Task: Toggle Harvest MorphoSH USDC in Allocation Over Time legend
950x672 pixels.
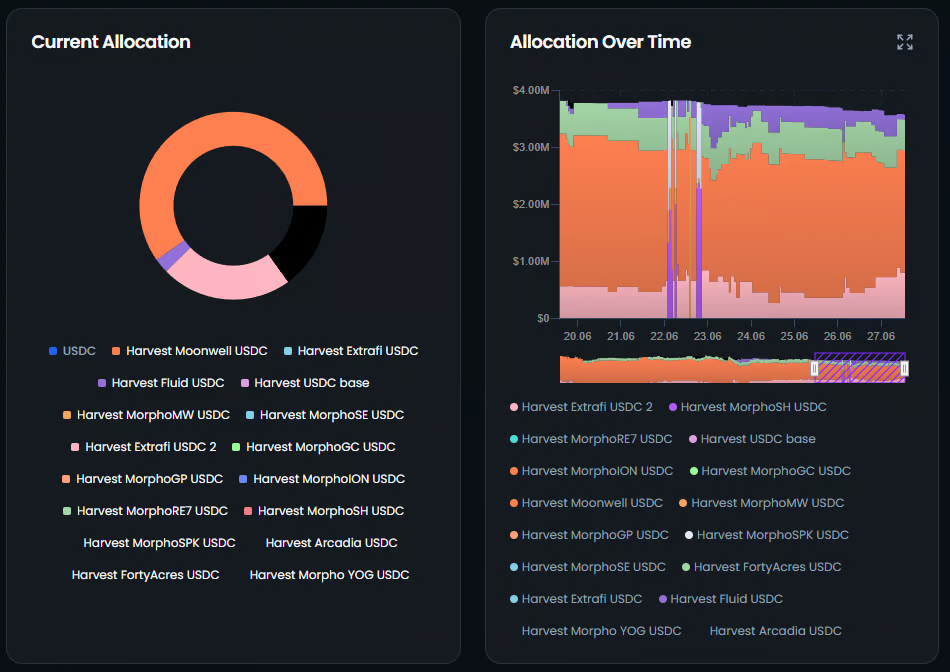Action: 748,407
